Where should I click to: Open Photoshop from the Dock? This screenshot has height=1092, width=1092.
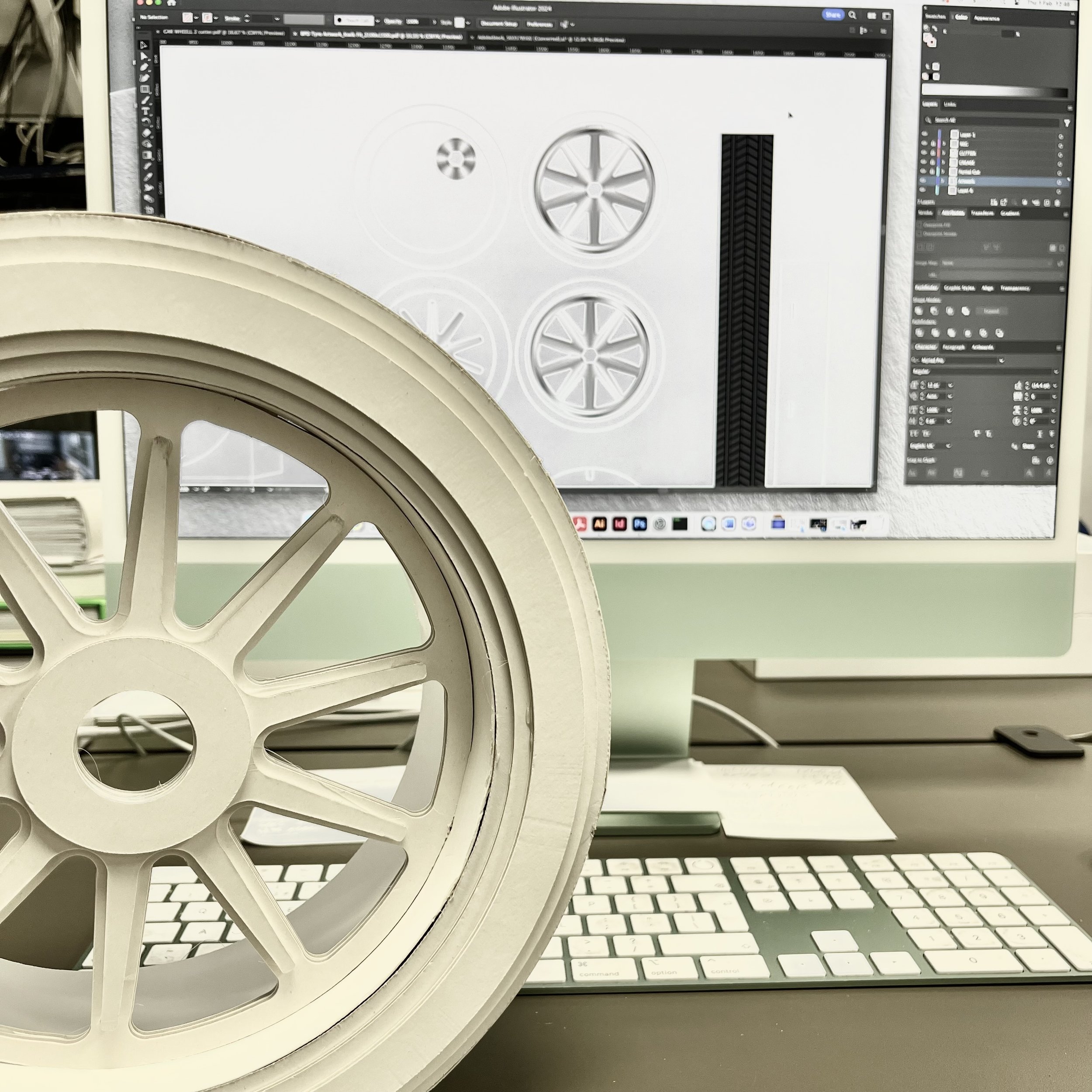639,524
